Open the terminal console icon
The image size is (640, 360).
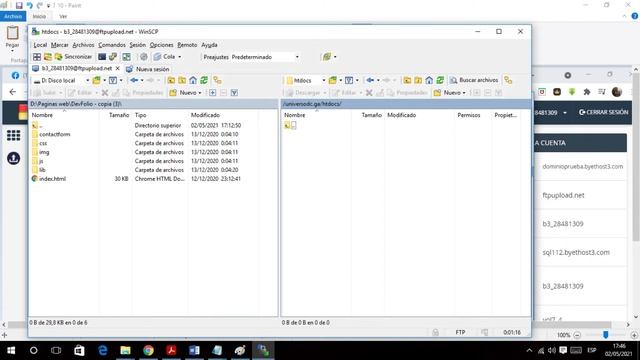coord(102,57)
